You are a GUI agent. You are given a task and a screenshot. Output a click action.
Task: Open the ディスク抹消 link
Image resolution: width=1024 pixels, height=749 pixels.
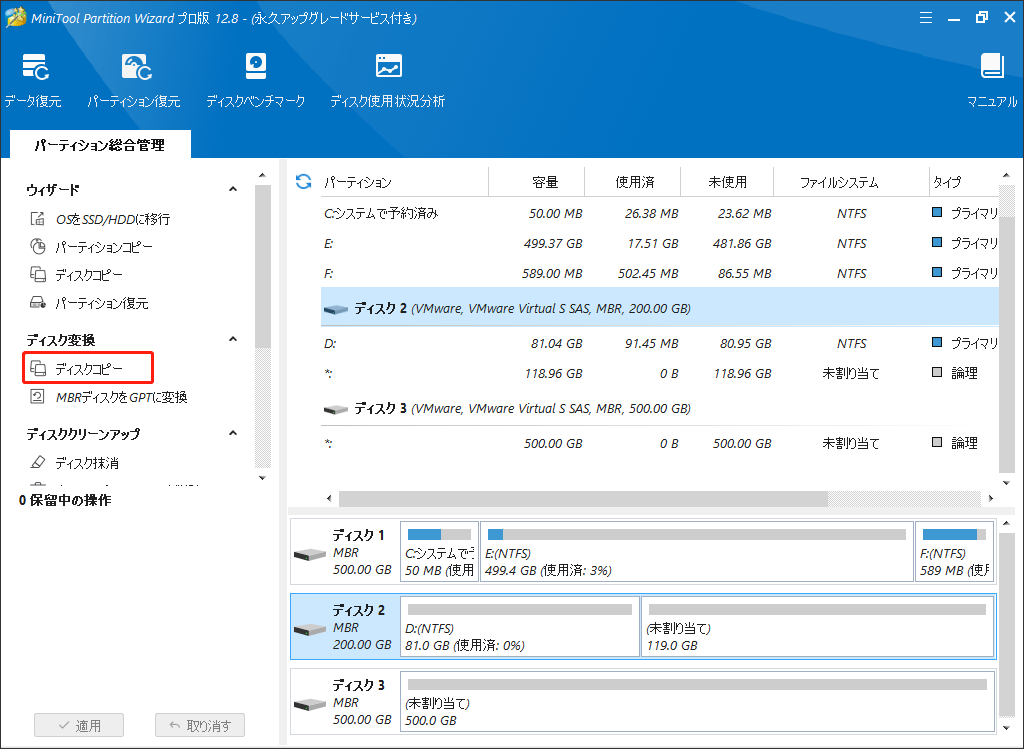pos(87,463)
